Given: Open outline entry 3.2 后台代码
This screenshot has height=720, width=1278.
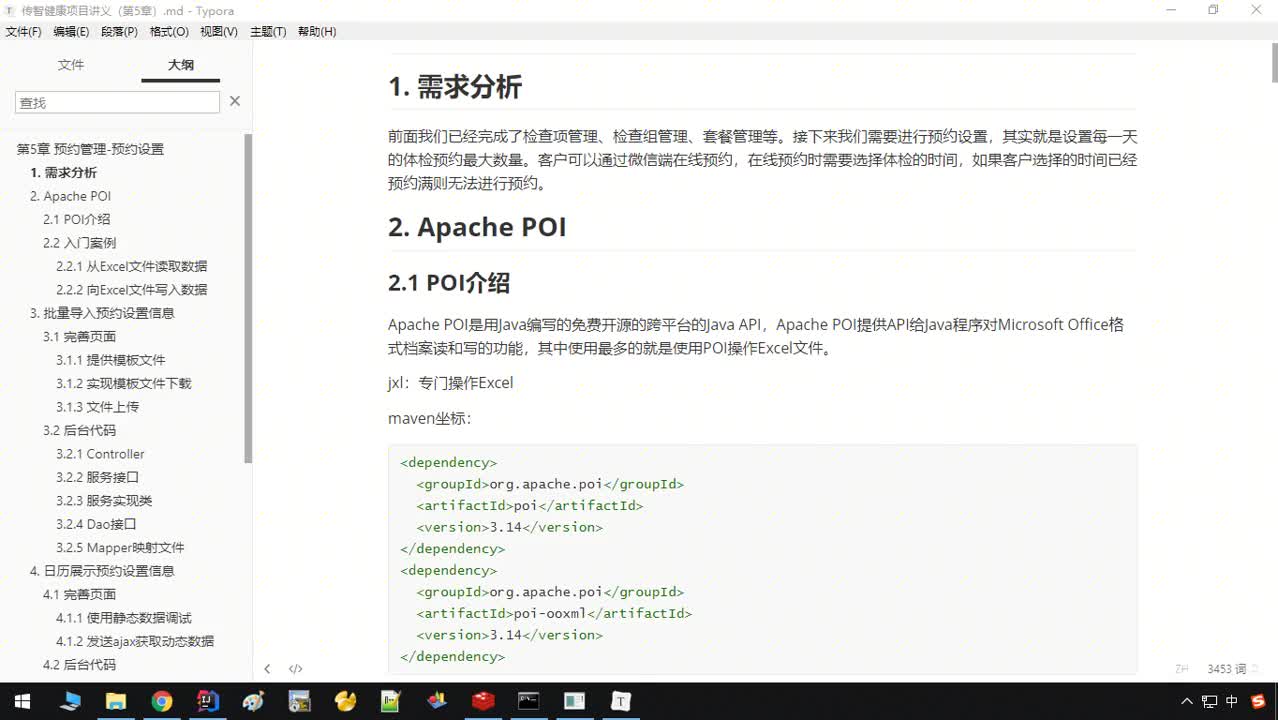Looking at the screenshot, I should click(x=79, y=431).
